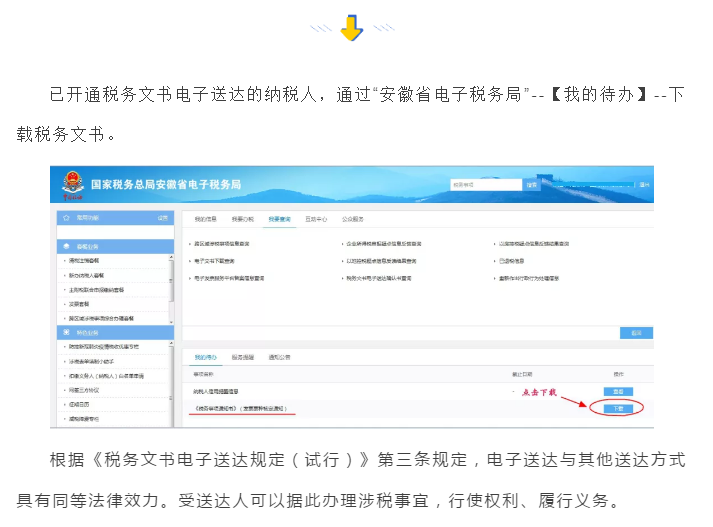Switch to 我的信息 tab
This screenshot has height=527, width=713.
tap(205, 218)
